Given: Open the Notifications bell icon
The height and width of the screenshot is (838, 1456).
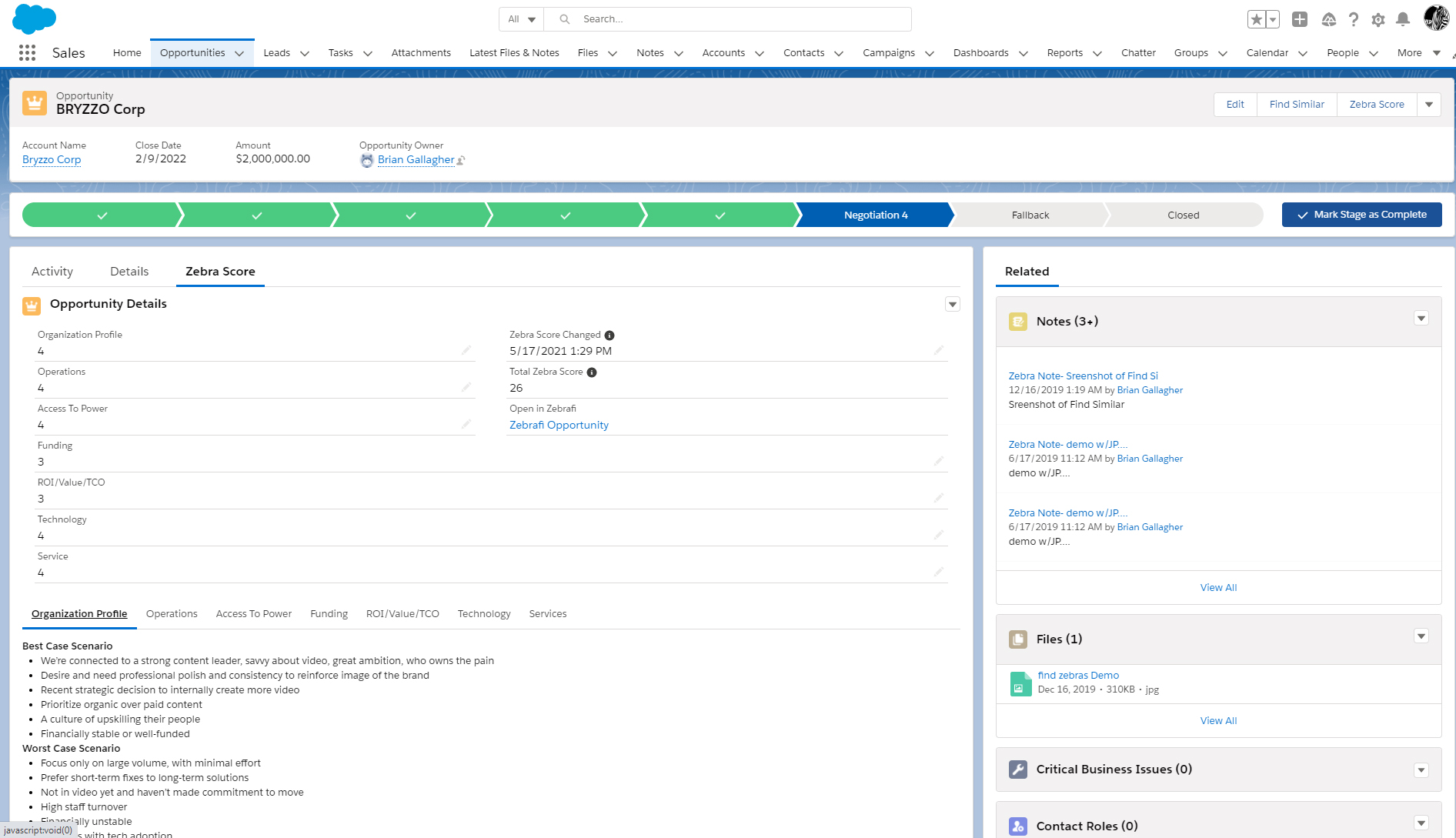Looking at the screenshot, I should [1403, 20].
